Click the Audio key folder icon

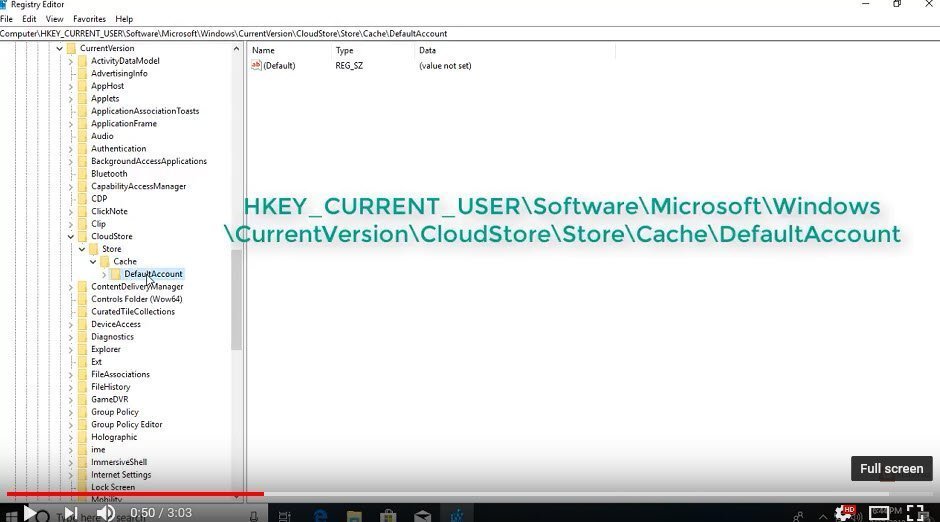(83, 136)
